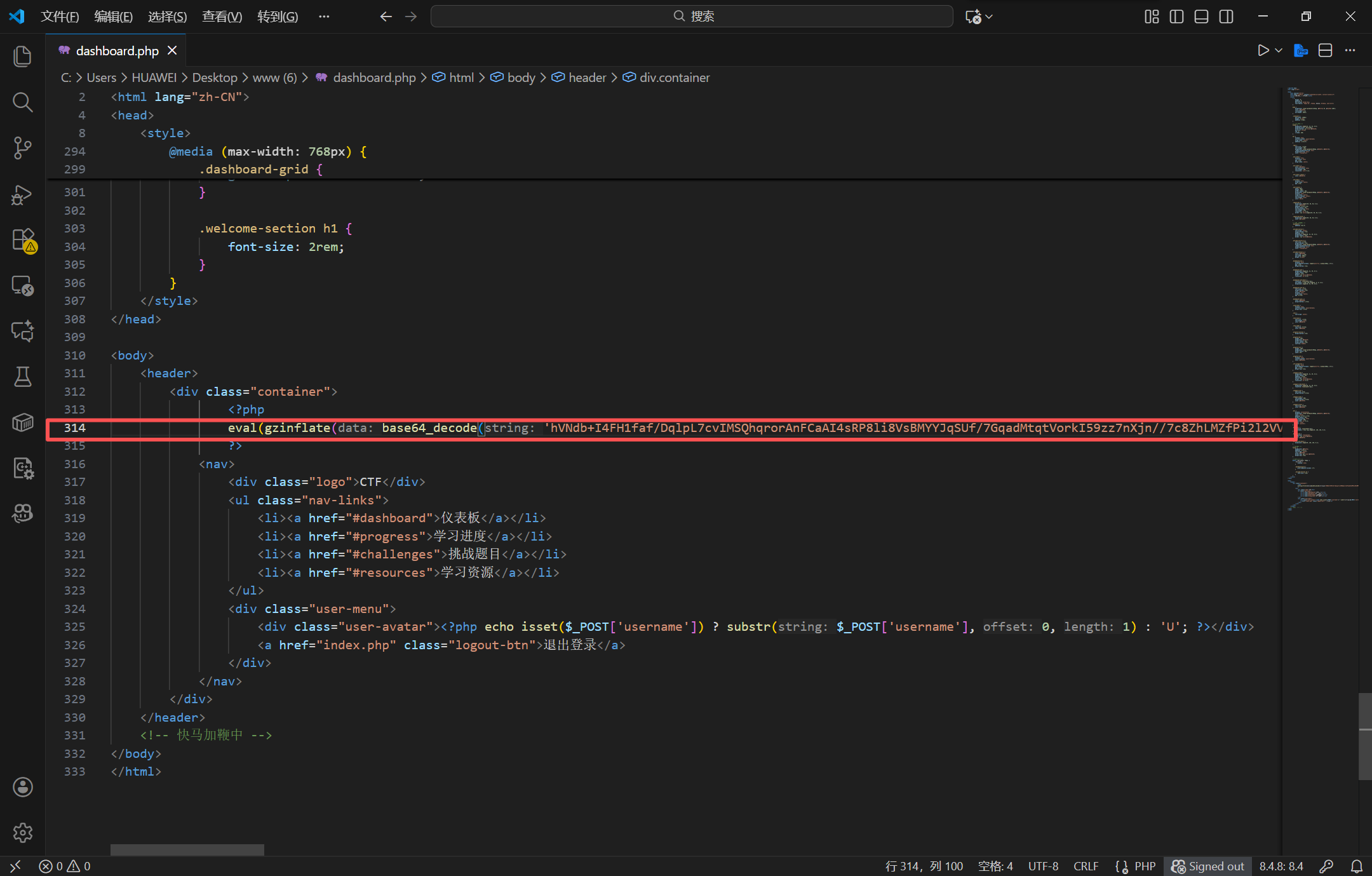Change indentation setting 空格: 4
Screen dimensions: 1372x876
click(x=995, y=866)
